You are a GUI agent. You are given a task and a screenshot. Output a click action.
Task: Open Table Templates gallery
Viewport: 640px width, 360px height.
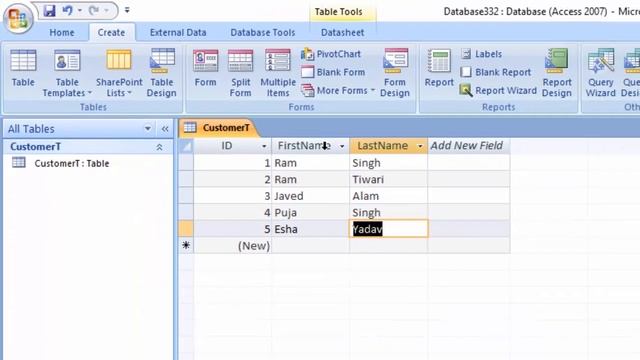pyautogui.click(x=67, y=73)
